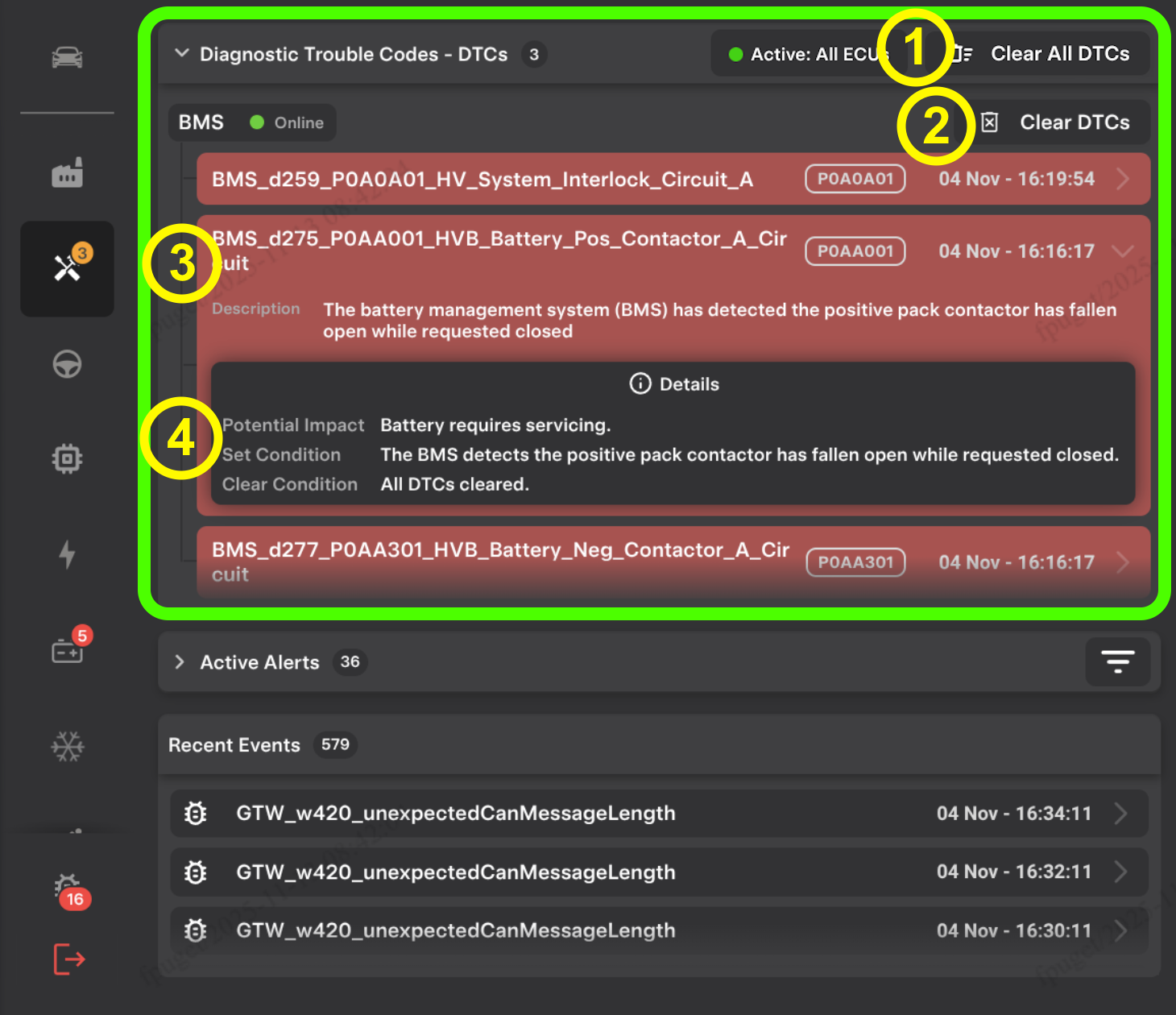The height and width of the screenshot is (1015, 1176).
Task: Collapse the expanded P0AA001 DTC entry
Action: coord(1122,251)
